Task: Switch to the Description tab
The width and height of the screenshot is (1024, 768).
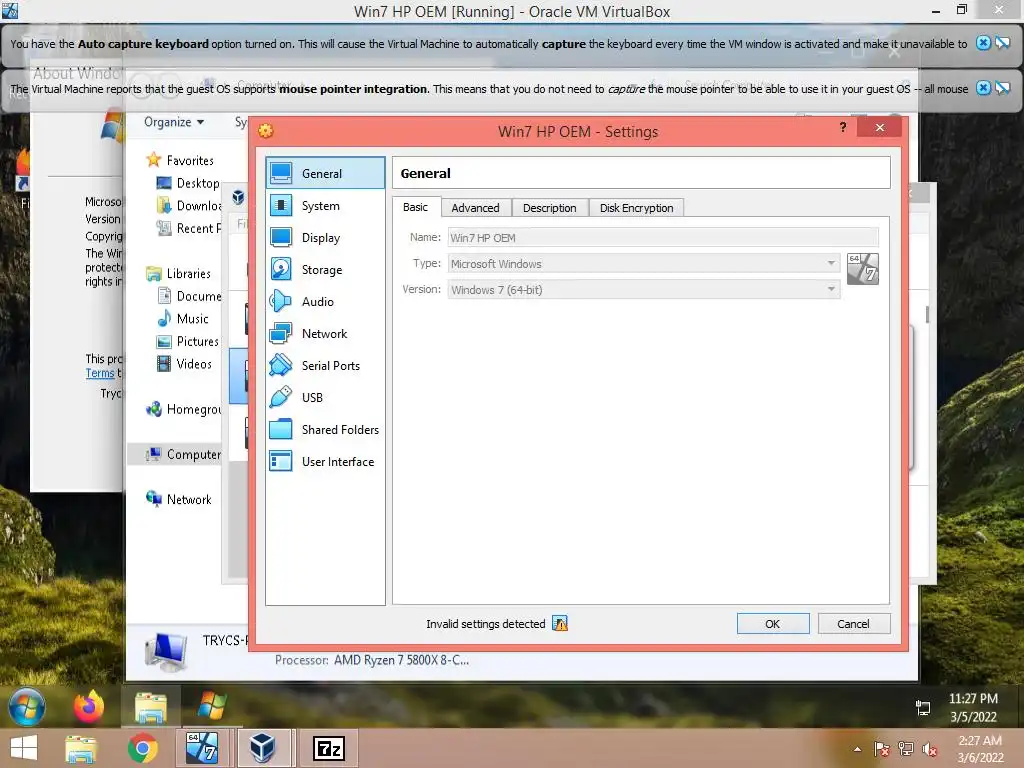Action: coord(550,208)
